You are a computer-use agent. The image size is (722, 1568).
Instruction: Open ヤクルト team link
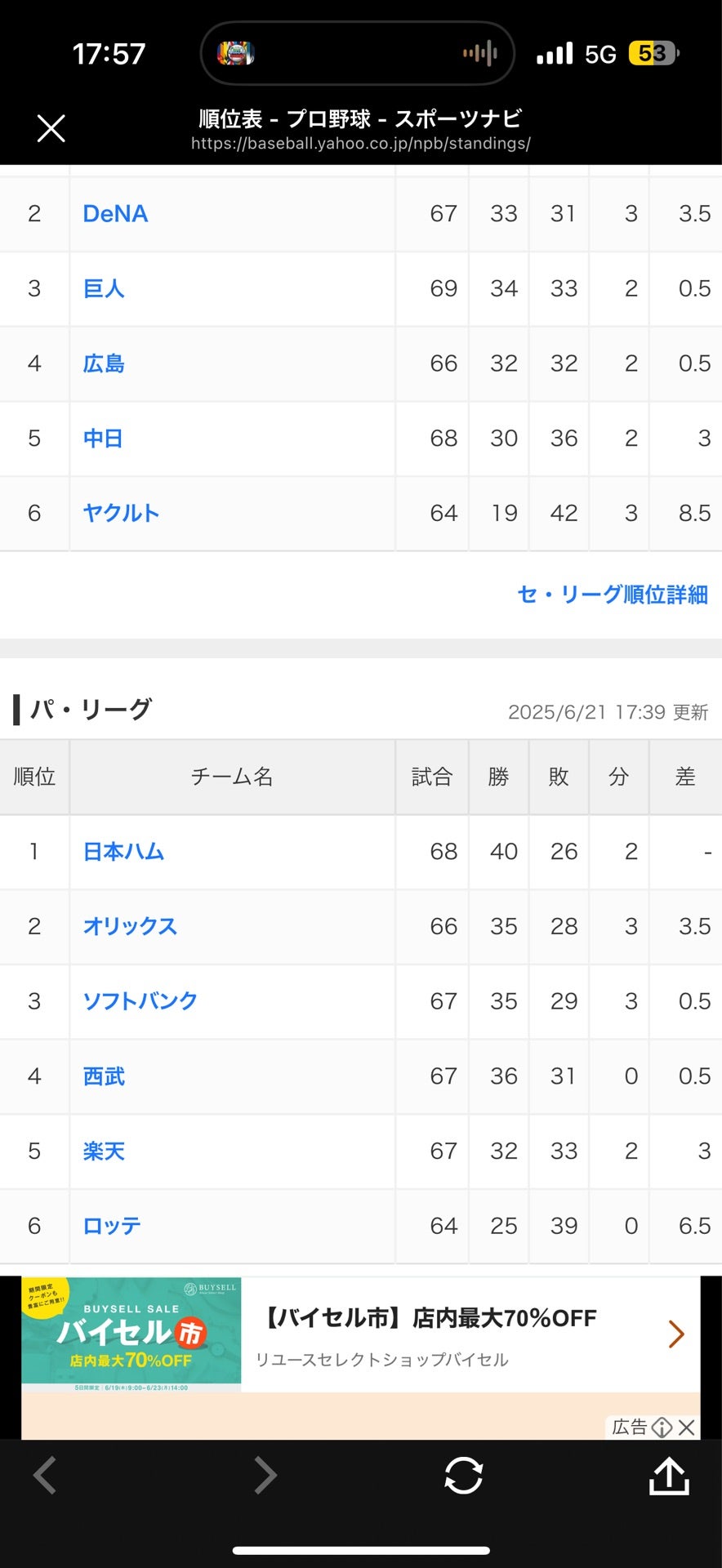121,513
